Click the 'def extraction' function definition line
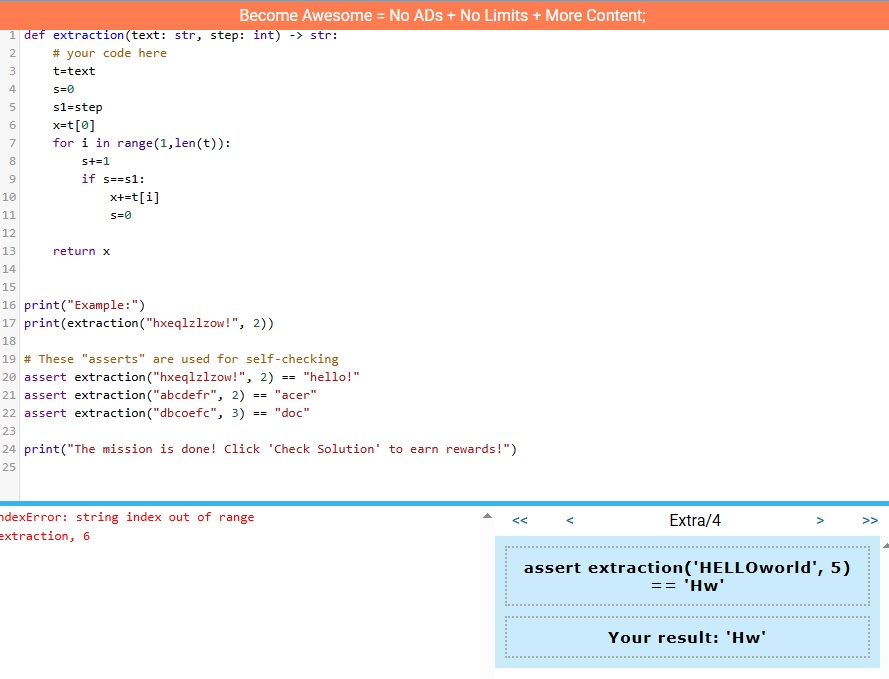Screen dimensions: 889x679 pyautogui.click(x=180, y=35)
